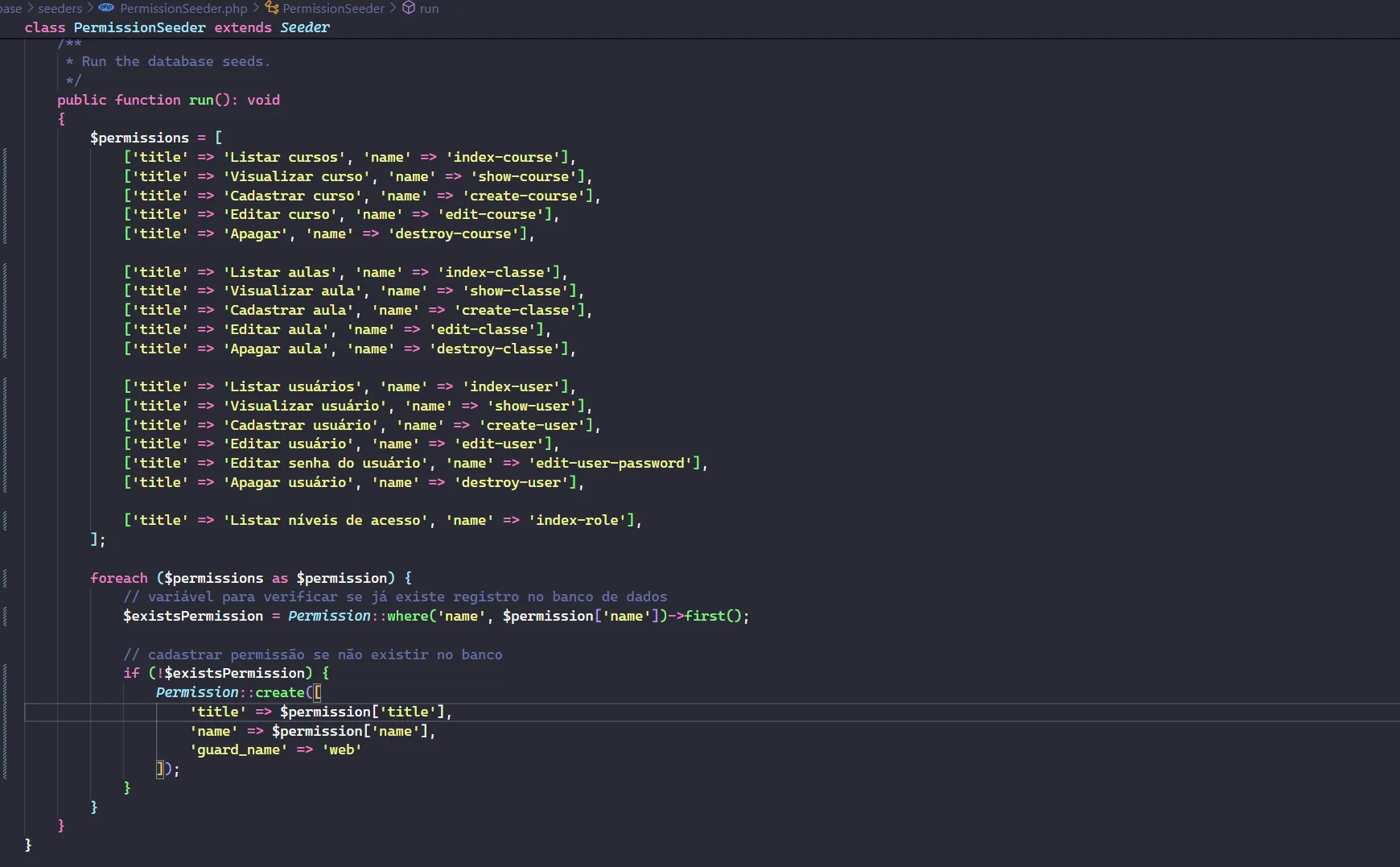
Task: Jump to sticky class PermissionSeeder header line
Action: (139, 27)
